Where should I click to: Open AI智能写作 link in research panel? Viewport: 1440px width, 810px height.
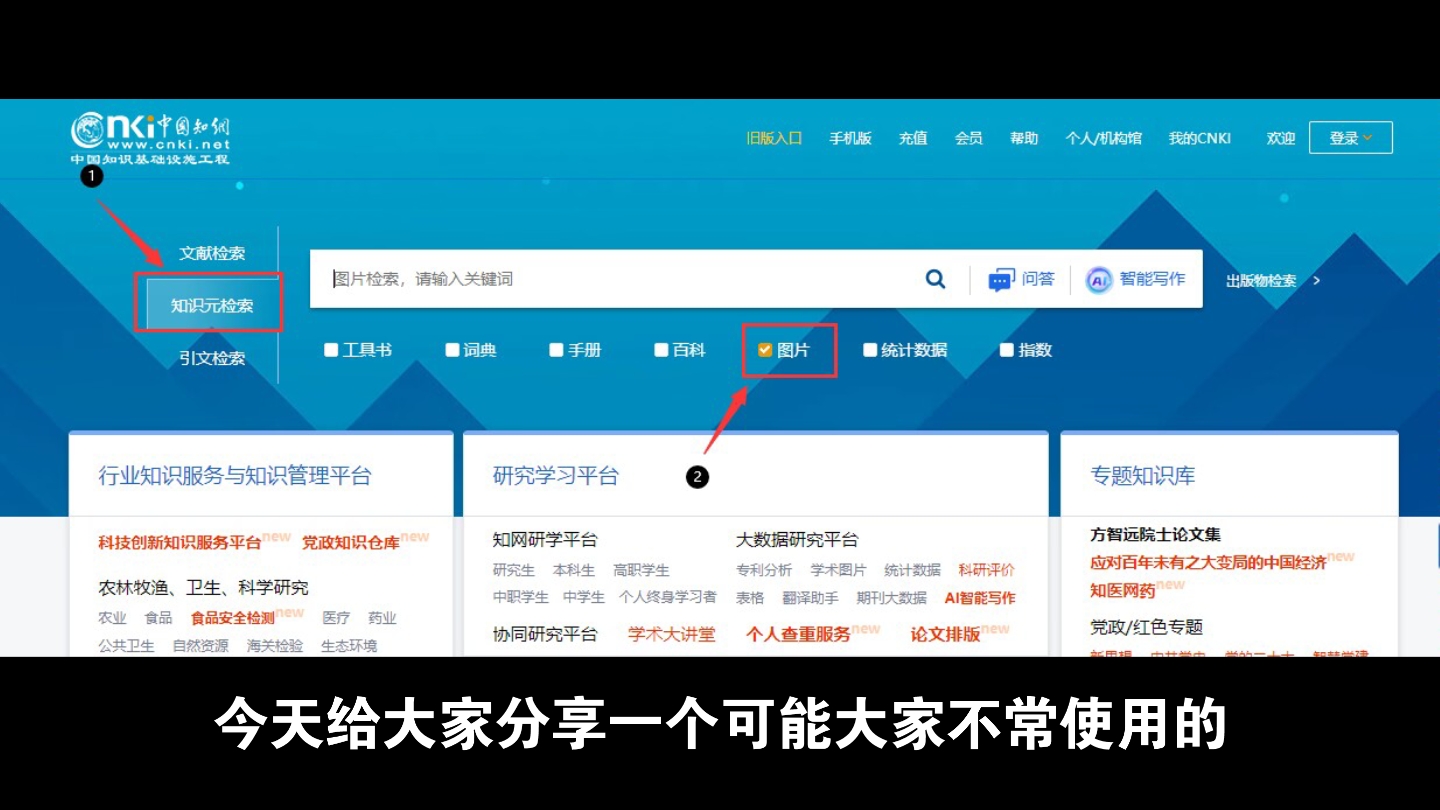pyautogui.click(x=980, y=598)
